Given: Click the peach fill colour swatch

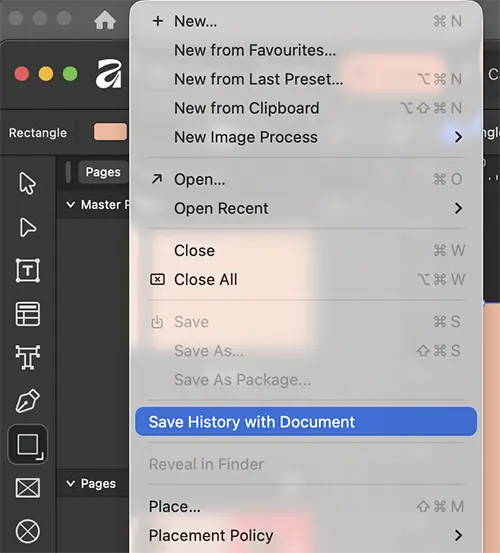Looking at the screenshot, I should (x=110, y=132).
